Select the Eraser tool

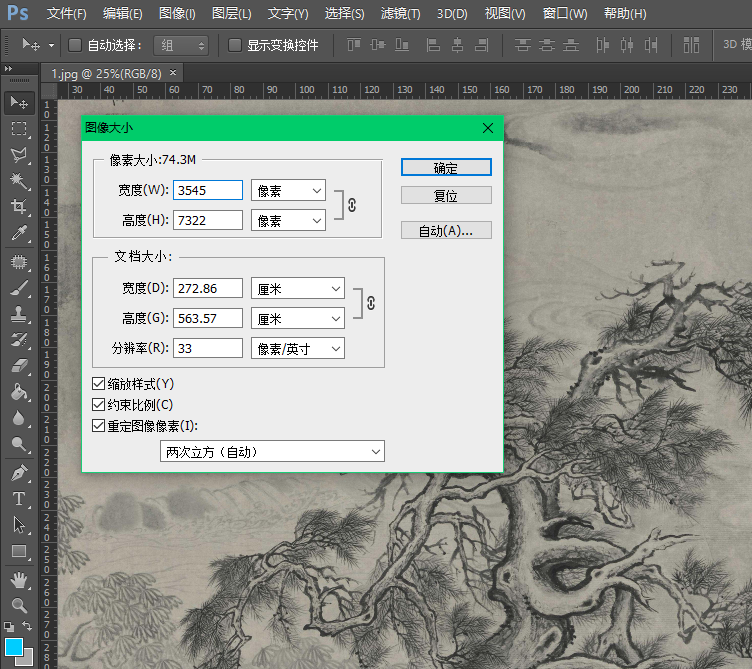pos(19,366)
